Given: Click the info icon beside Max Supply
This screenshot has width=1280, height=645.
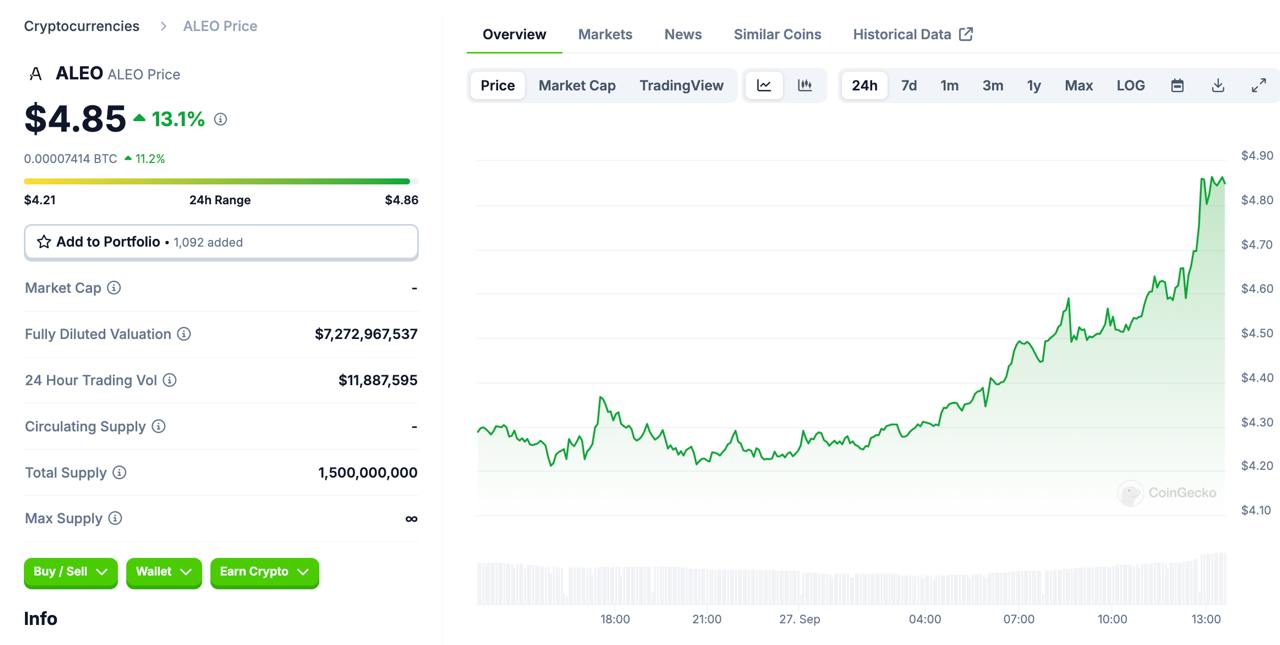Looking at the screenshot, I should pyautogui.click(x=115, y=518).
